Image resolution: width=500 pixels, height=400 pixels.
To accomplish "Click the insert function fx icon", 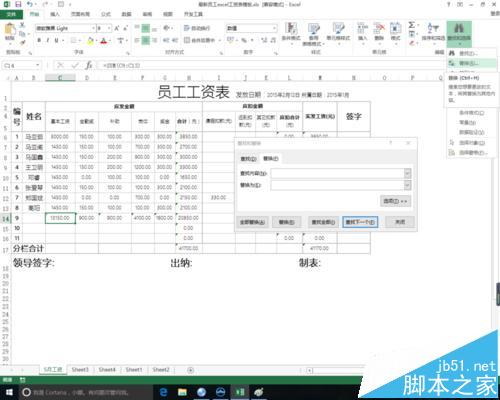I will (x=89, y=65).
